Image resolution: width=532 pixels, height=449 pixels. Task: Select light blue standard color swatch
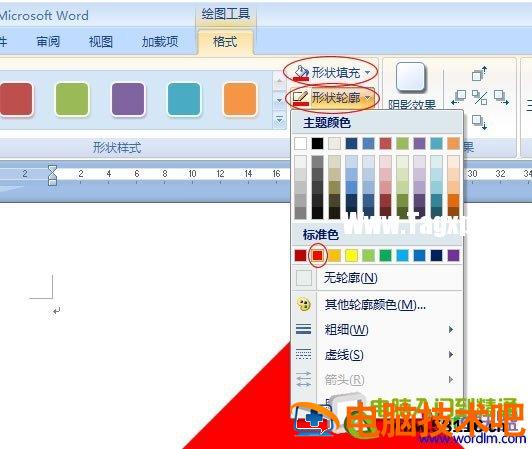coord(402,255)
